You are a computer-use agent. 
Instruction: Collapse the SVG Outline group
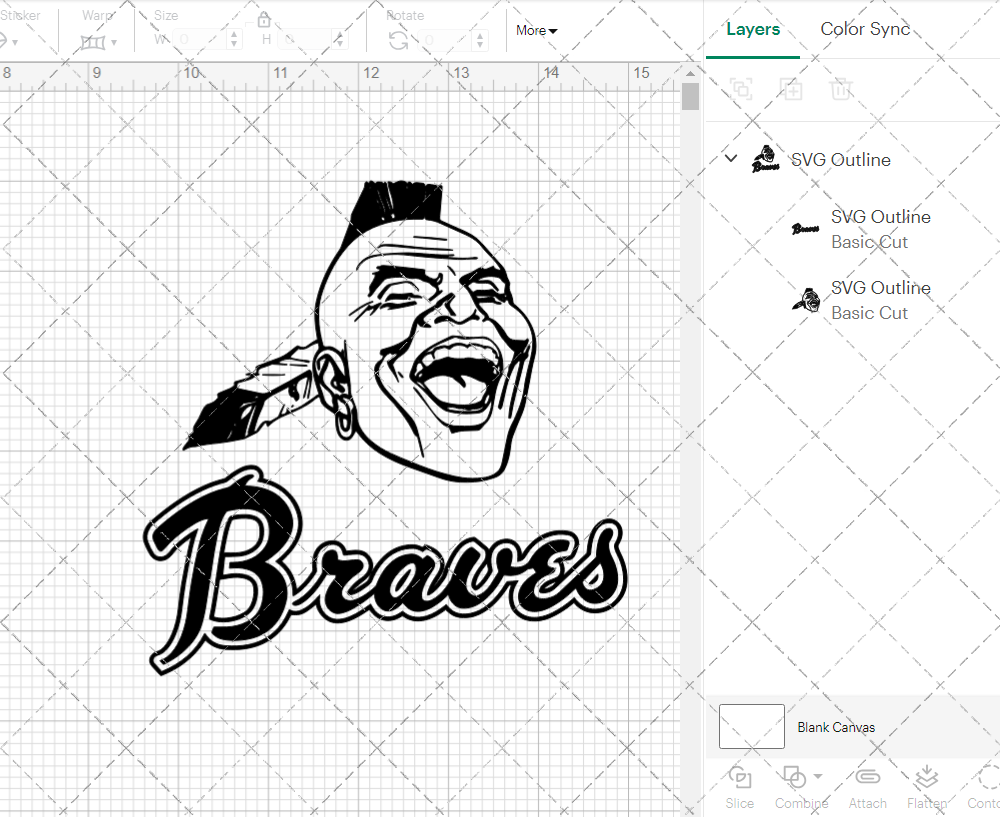click(730, 158)
